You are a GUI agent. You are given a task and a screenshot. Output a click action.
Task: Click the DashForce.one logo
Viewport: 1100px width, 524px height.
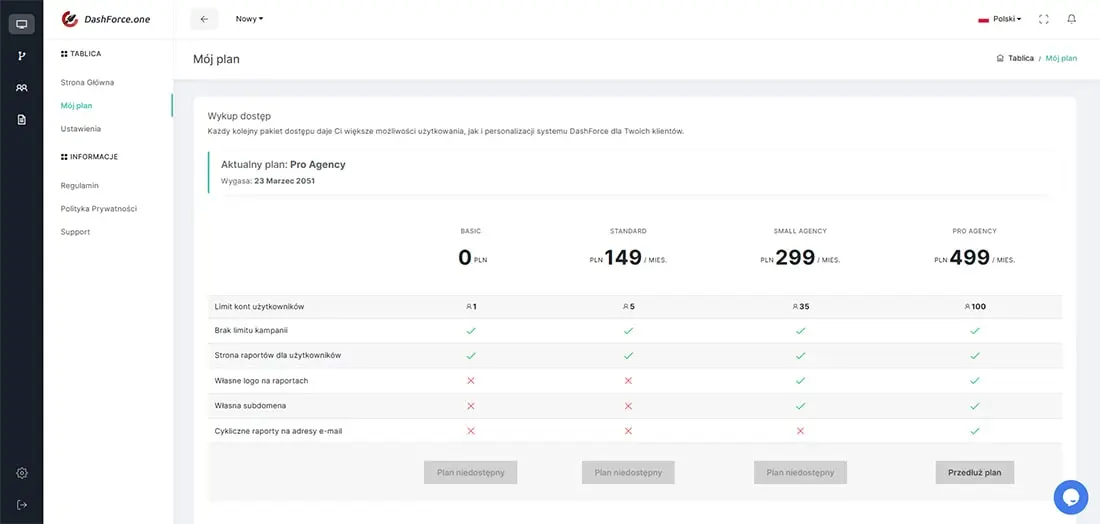pos(106,19)
